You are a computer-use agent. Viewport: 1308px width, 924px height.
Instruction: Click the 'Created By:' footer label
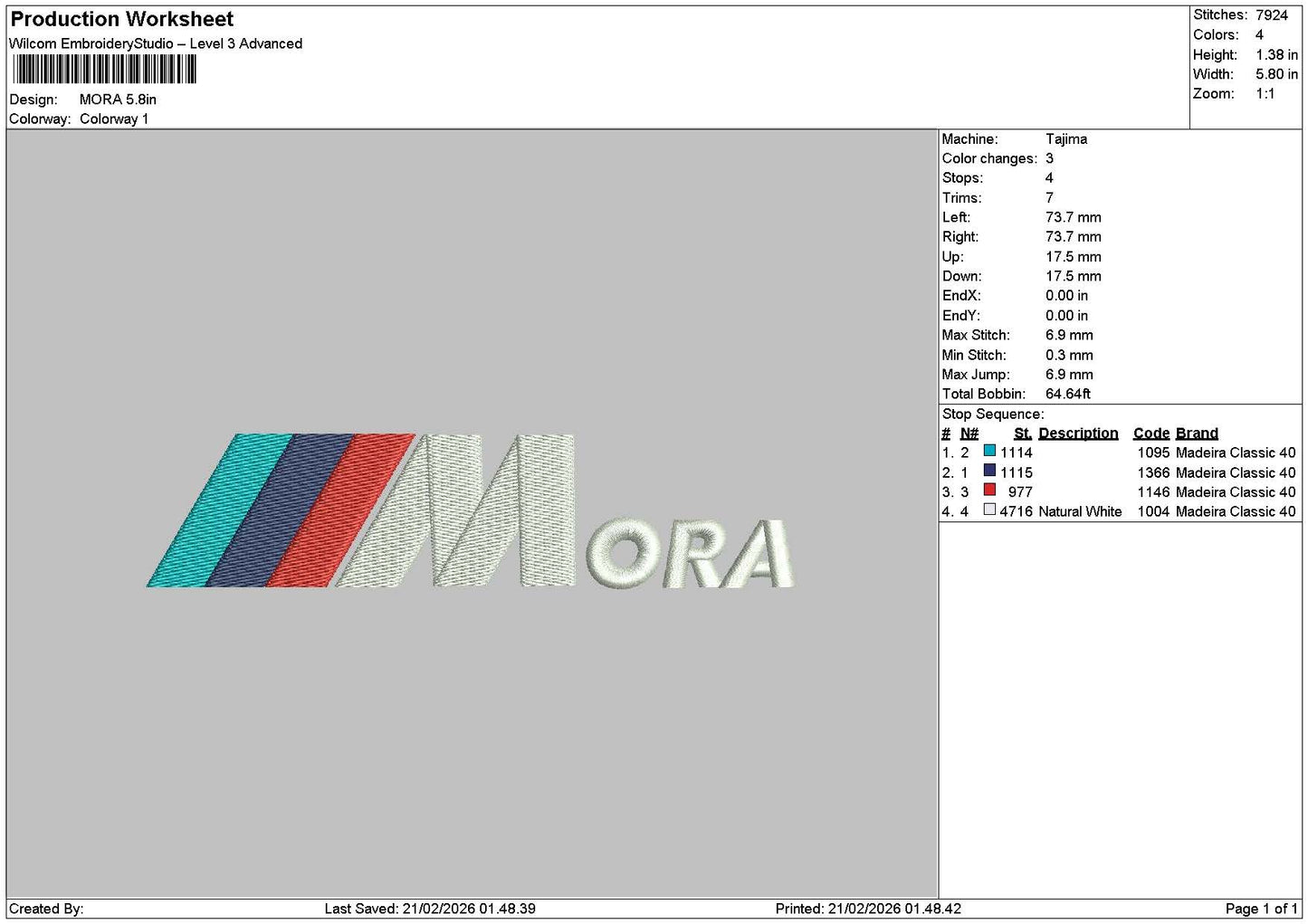tap(46, 909)
